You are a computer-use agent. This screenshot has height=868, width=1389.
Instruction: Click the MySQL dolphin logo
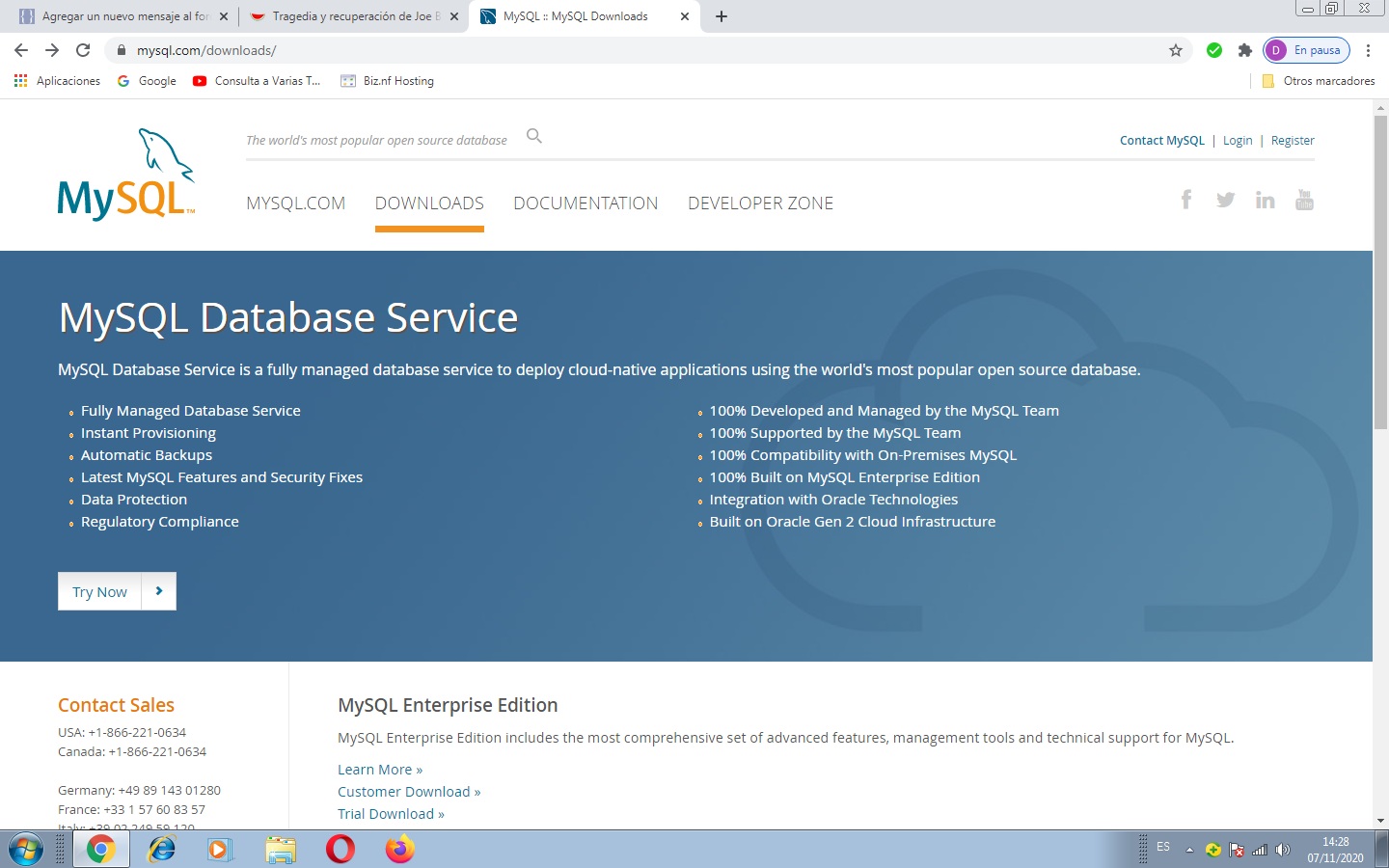point(126,174)
